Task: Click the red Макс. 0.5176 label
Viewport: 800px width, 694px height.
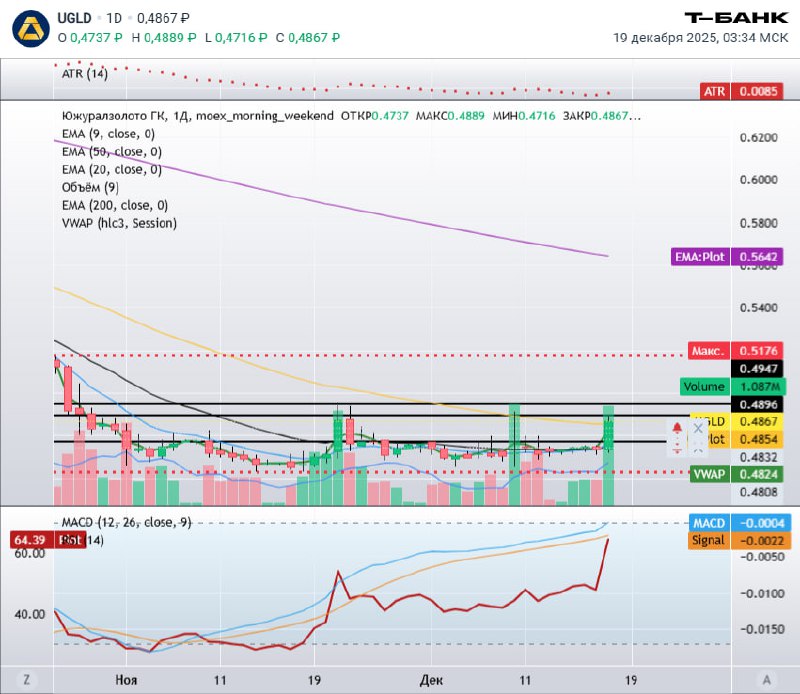Action: 735,351
